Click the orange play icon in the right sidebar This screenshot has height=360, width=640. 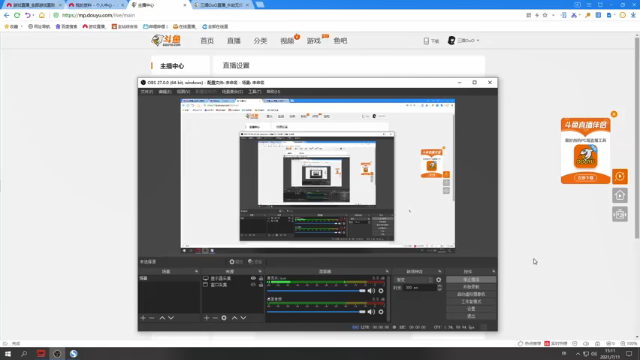coord(620,176)
